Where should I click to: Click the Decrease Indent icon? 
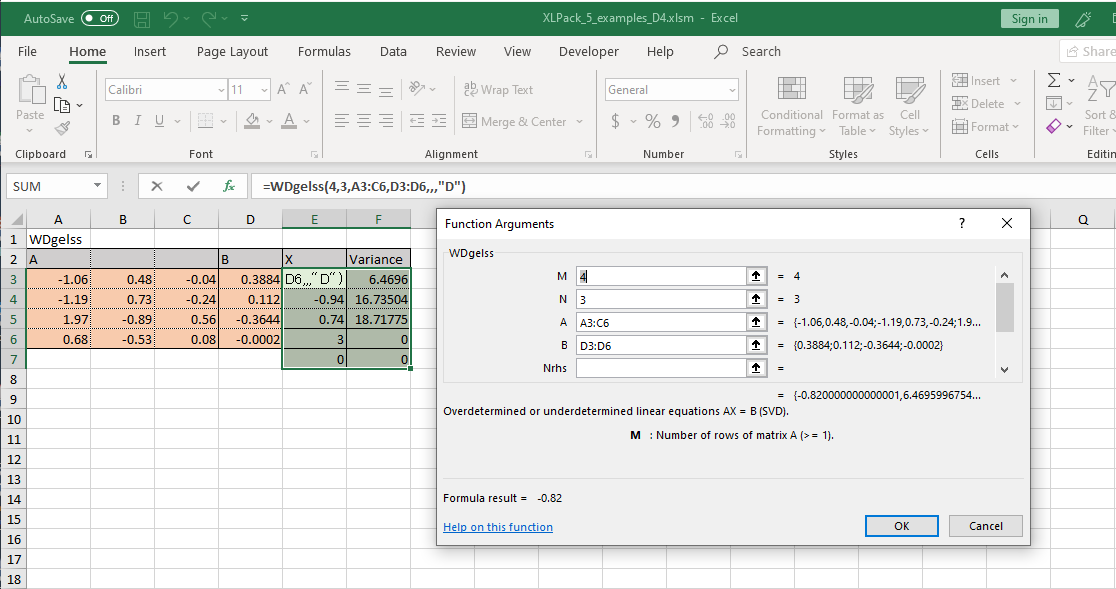(417, 121)
